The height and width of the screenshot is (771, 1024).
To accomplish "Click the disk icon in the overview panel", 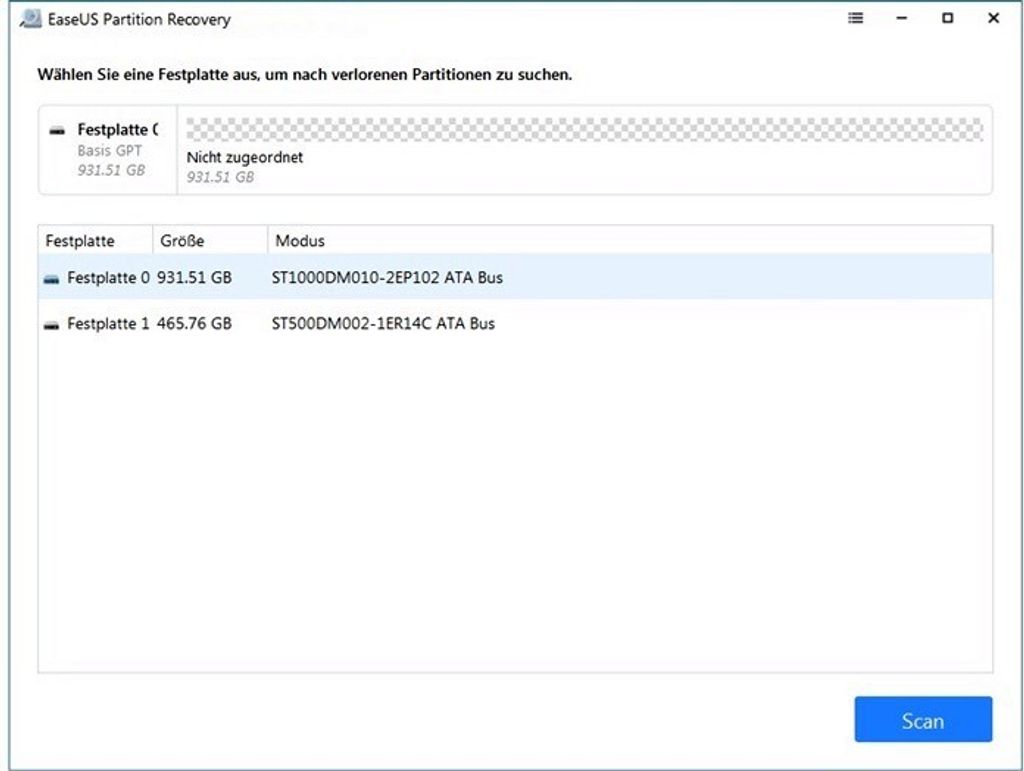I will coord(59,131).
